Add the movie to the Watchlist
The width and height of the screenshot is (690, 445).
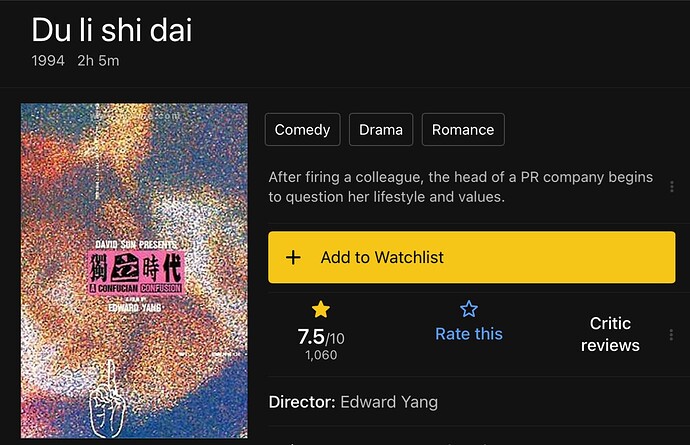coord(472,257)
